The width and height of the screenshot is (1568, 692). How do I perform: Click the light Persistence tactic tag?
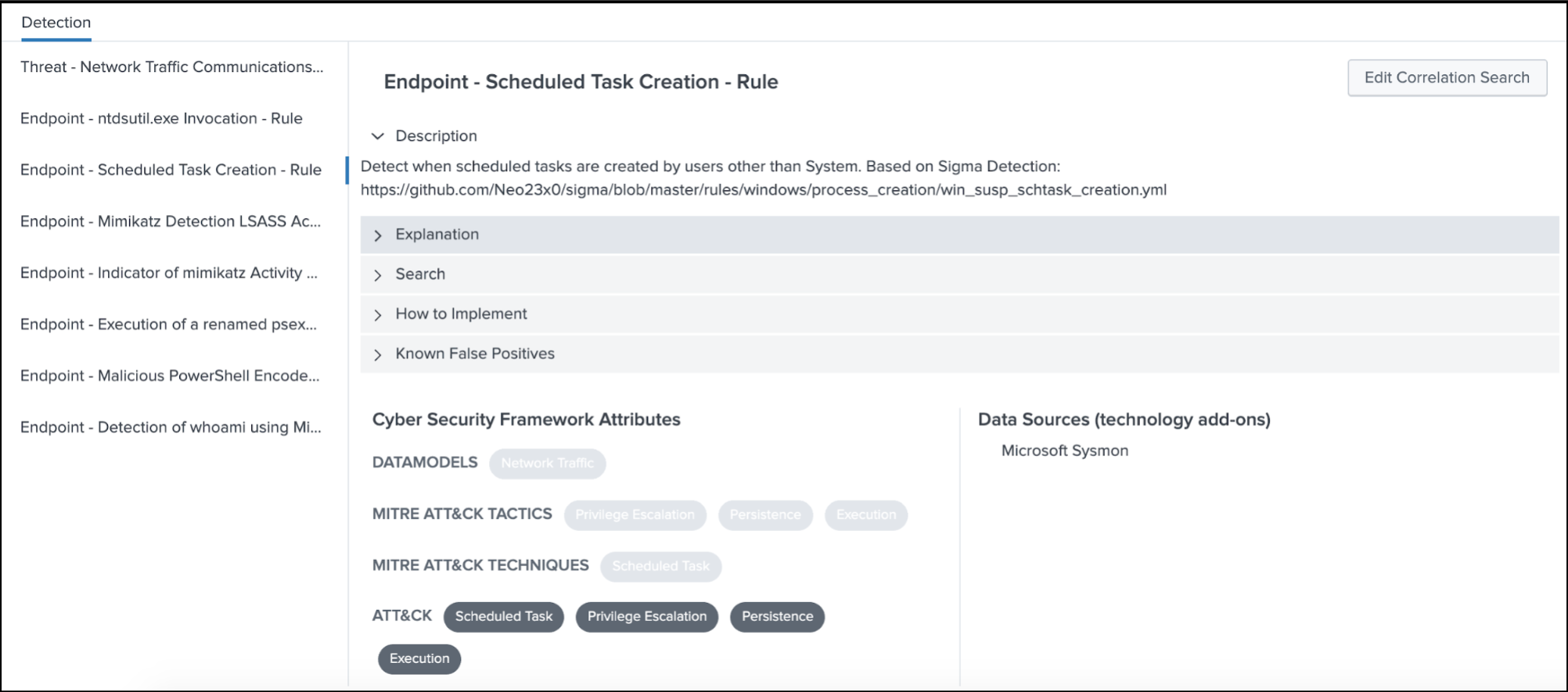click(x=765, y=515)
